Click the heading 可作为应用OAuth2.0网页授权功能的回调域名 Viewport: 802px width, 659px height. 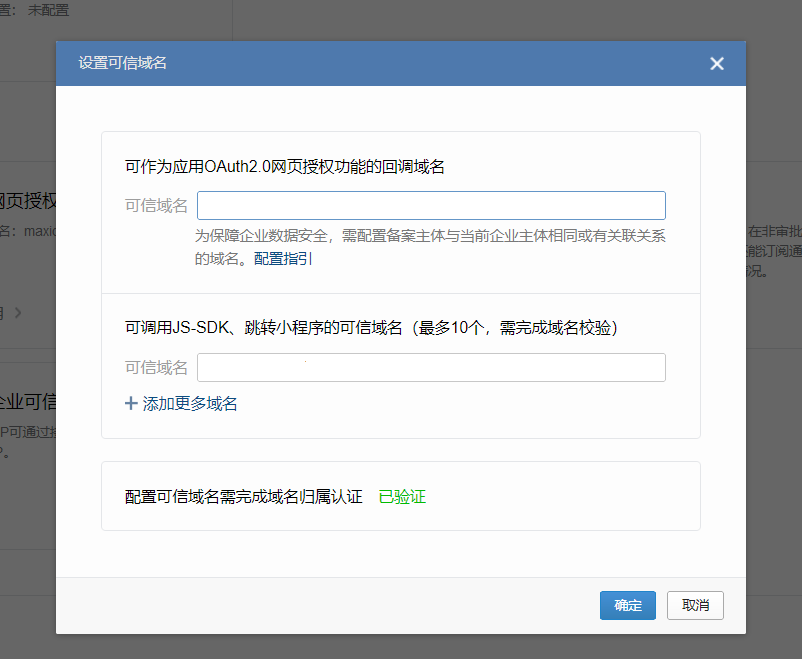pyautogui.click(x=284, y=167)
